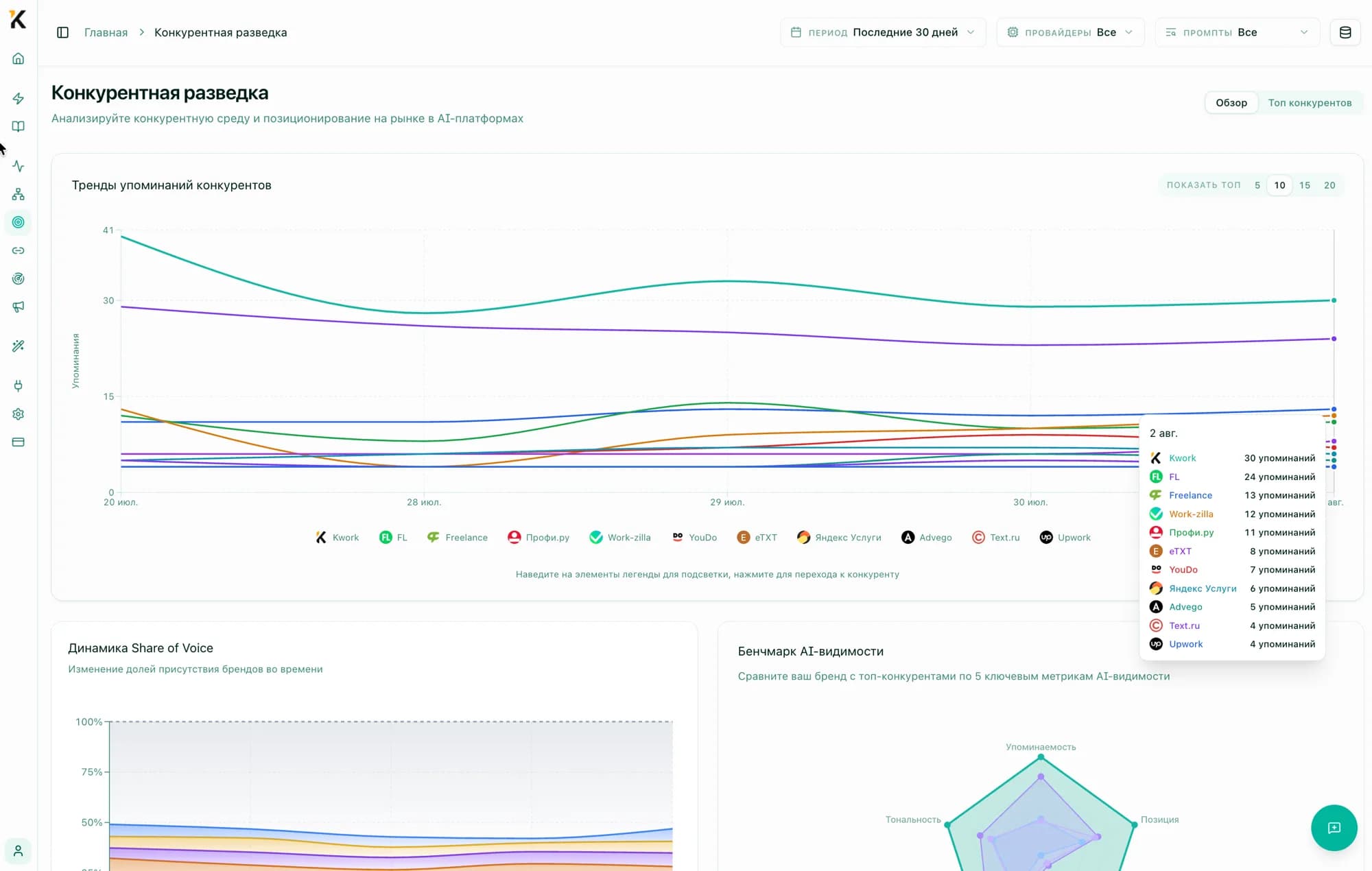Open the user profile icon
Screen dimensions: 1372x871
click(19, 851)
